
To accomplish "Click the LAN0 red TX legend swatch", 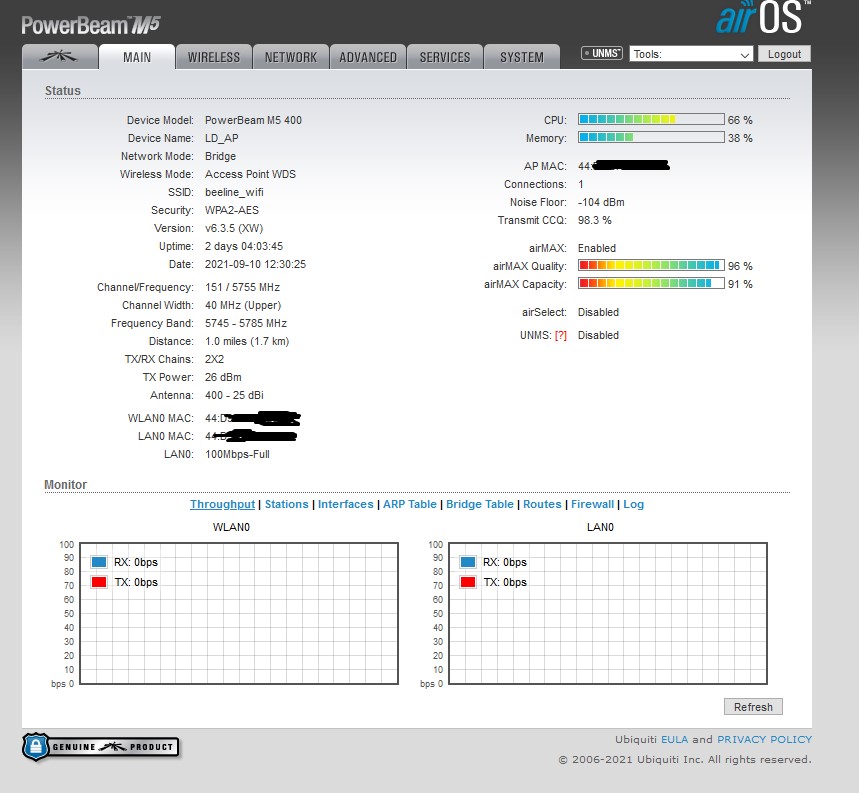I will pos(468,582).
